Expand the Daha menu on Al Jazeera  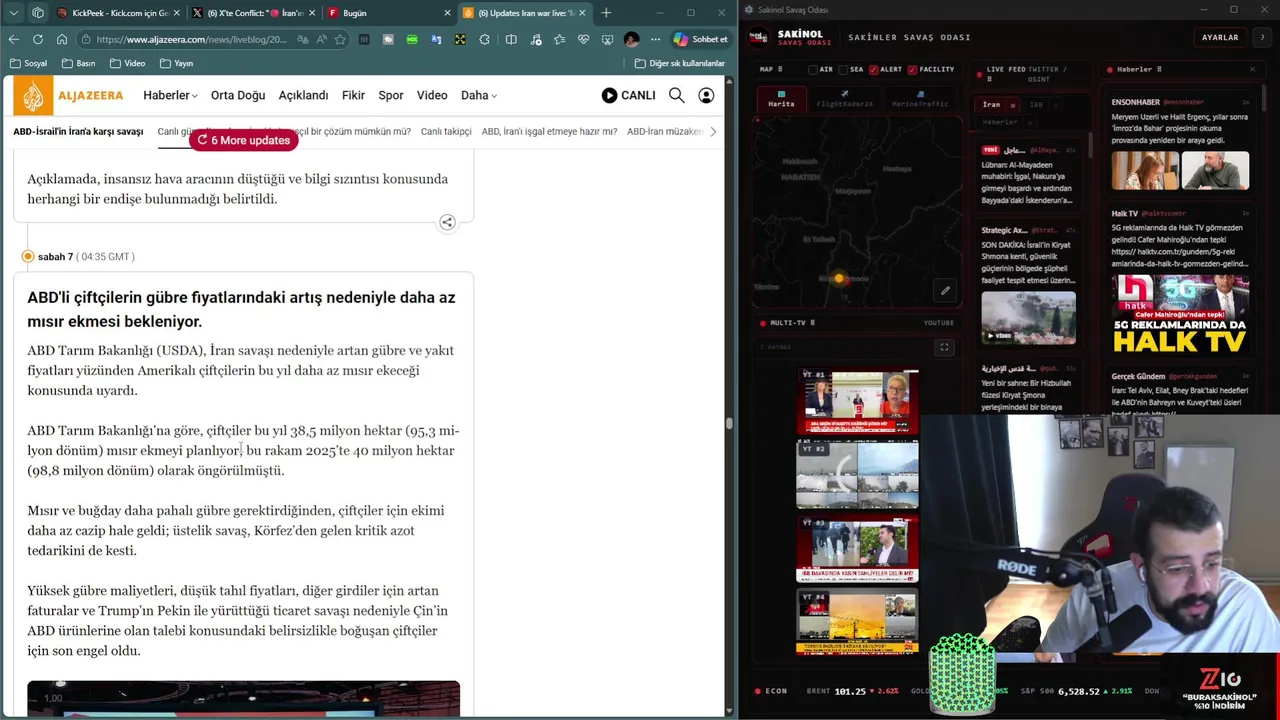(479, 95)
